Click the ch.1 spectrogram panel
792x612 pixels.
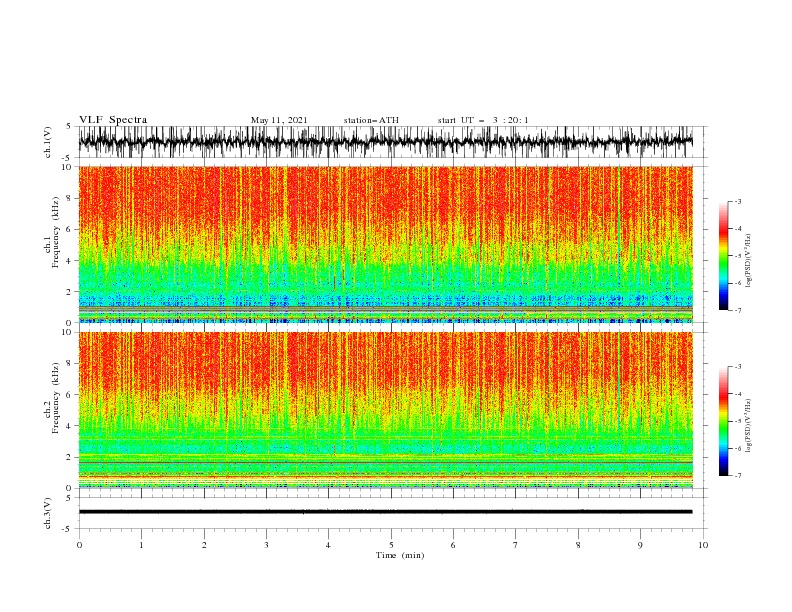385,244
